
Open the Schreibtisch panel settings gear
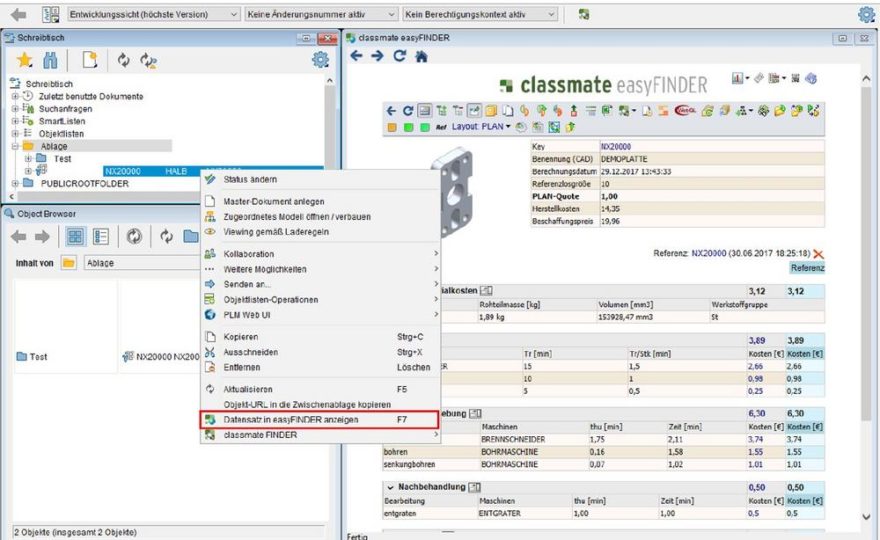[x=320, y=60]
